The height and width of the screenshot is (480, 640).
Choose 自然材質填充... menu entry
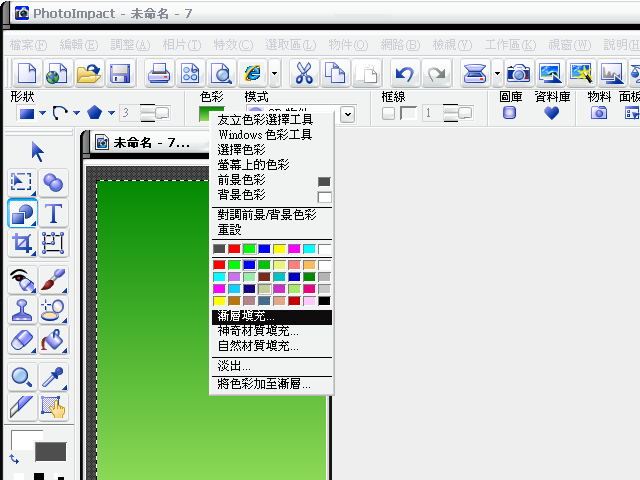coord(272,346)
